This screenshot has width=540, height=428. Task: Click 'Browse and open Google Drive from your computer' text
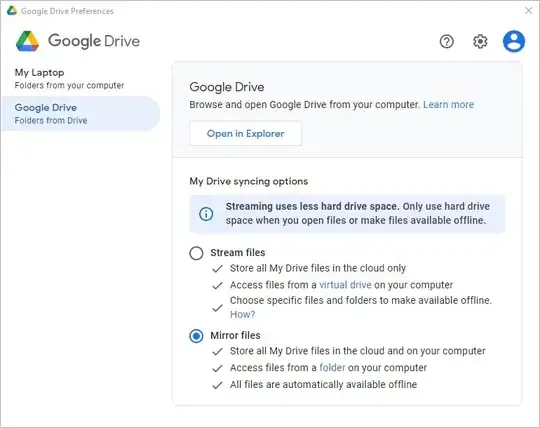(304, 104)
